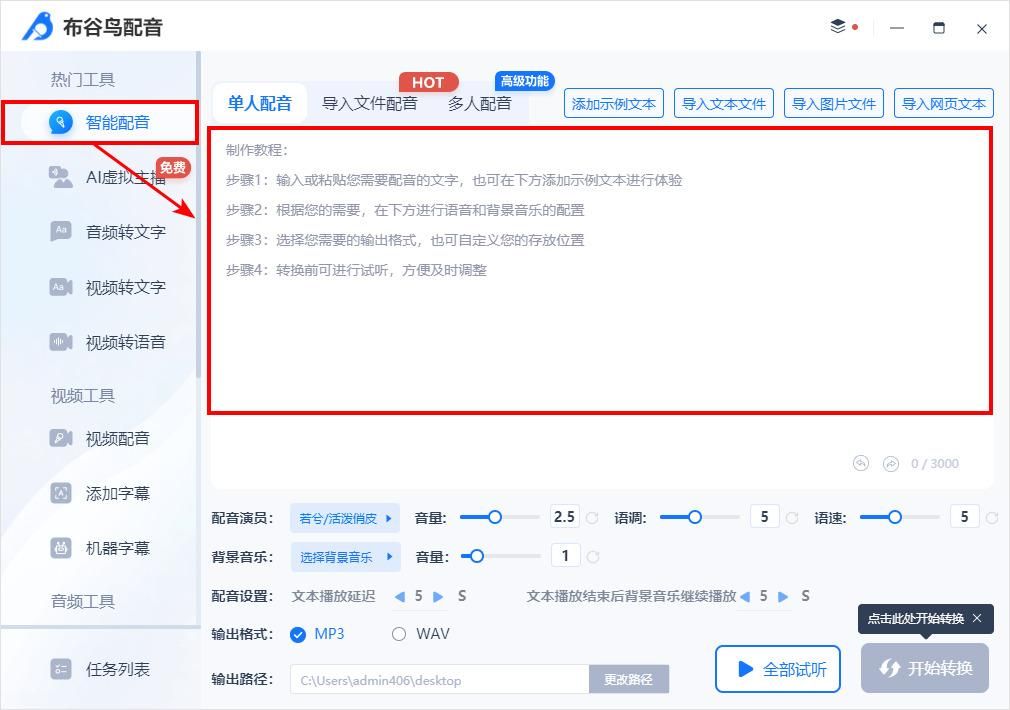The image size is (1010, 710).
Task: Click the 视频配音 camera icon
Action: 61,438
